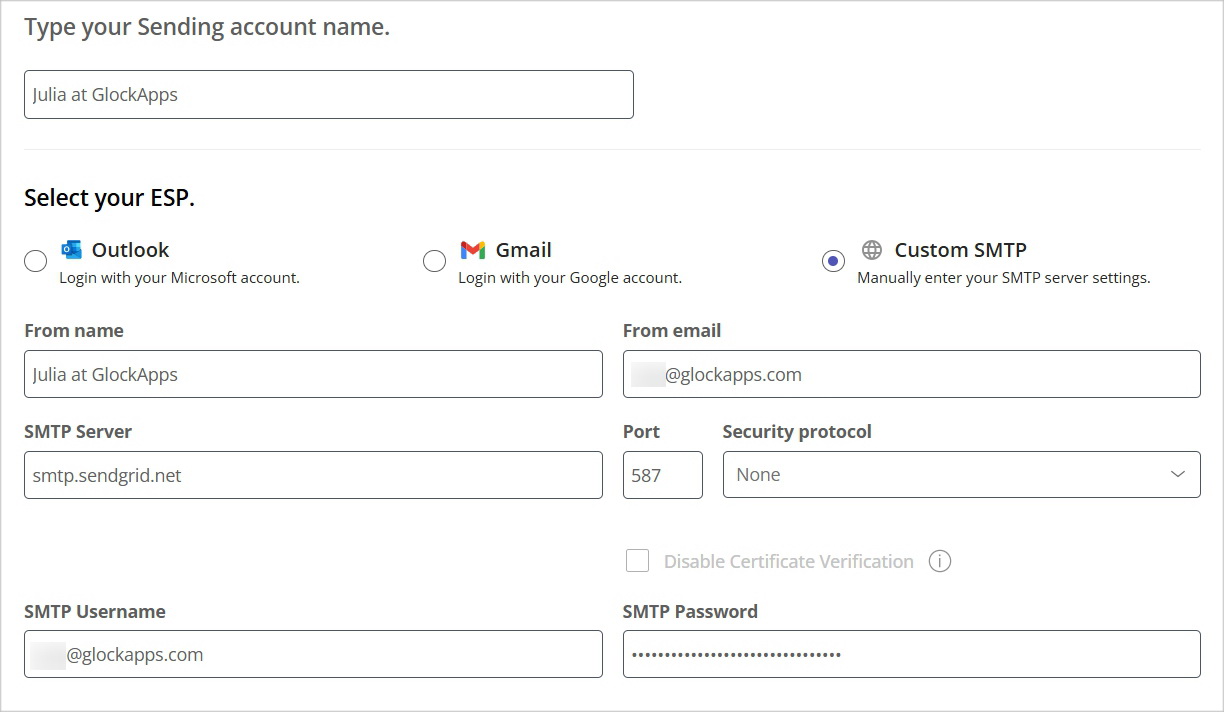1224x712 pixels.
Task: Click the SMTP Password field
Action: coord(911,653)
